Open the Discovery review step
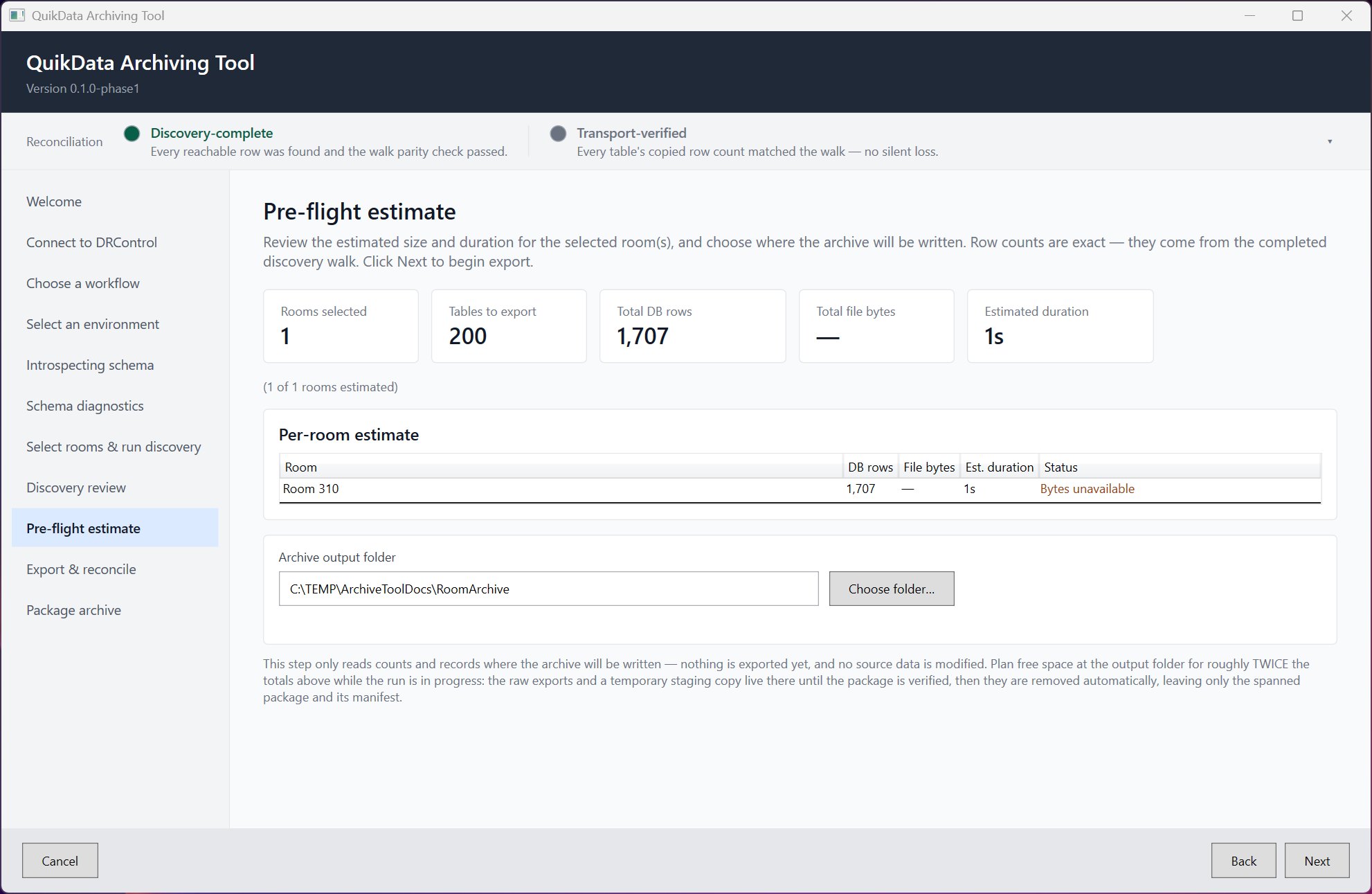Screen dimensions: 1372x894 (115, 488)
